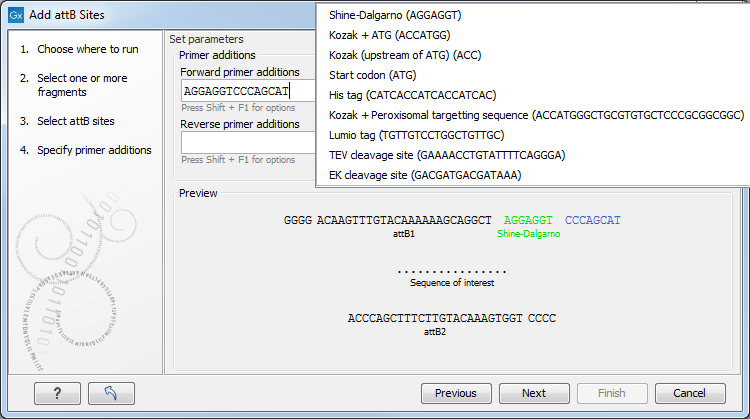Click the Previous button
The image size is (750, 419).
pyautogui.click(x=456, y=393)
